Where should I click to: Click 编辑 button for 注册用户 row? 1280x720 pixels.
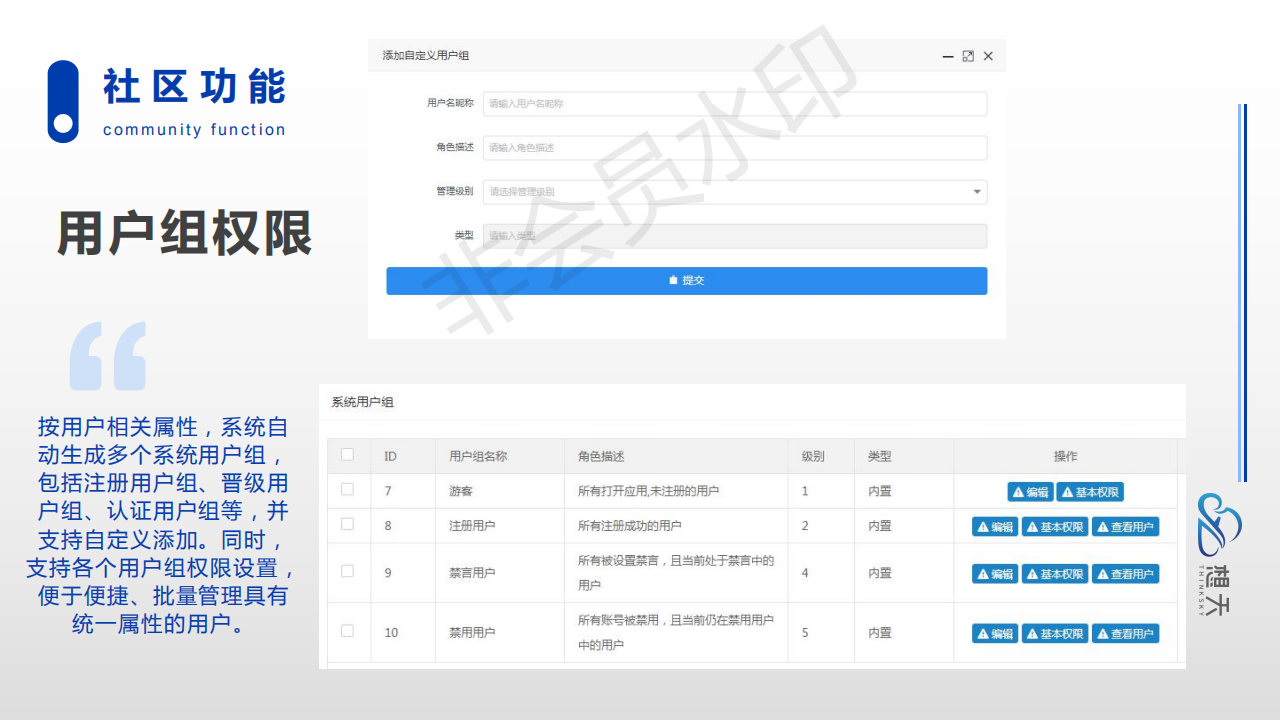[x=995, y=527]
